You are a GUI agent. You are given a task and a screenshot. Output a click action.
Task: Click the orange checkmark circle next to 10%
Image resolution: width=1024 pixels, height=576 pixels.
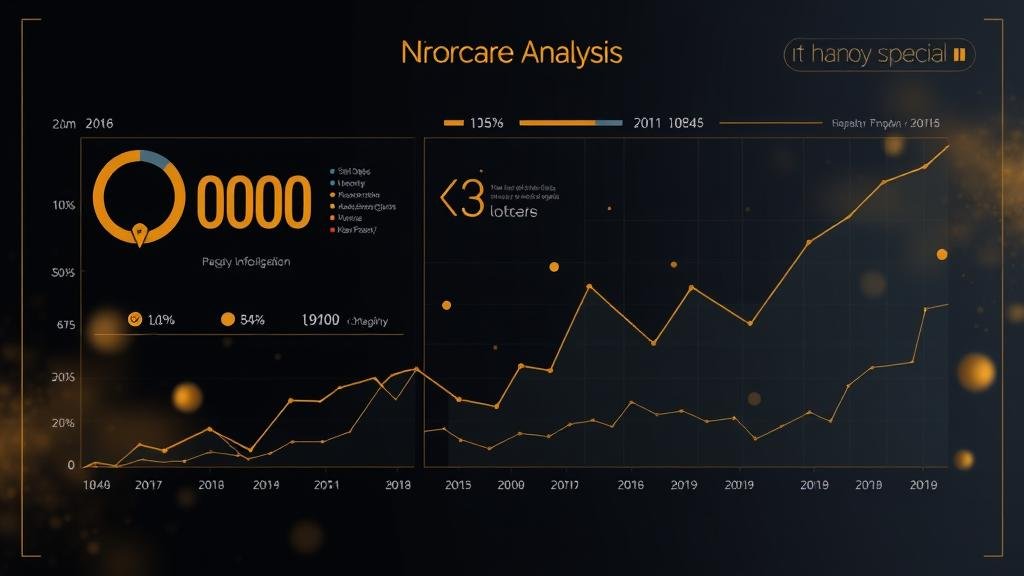pos(135,320)
